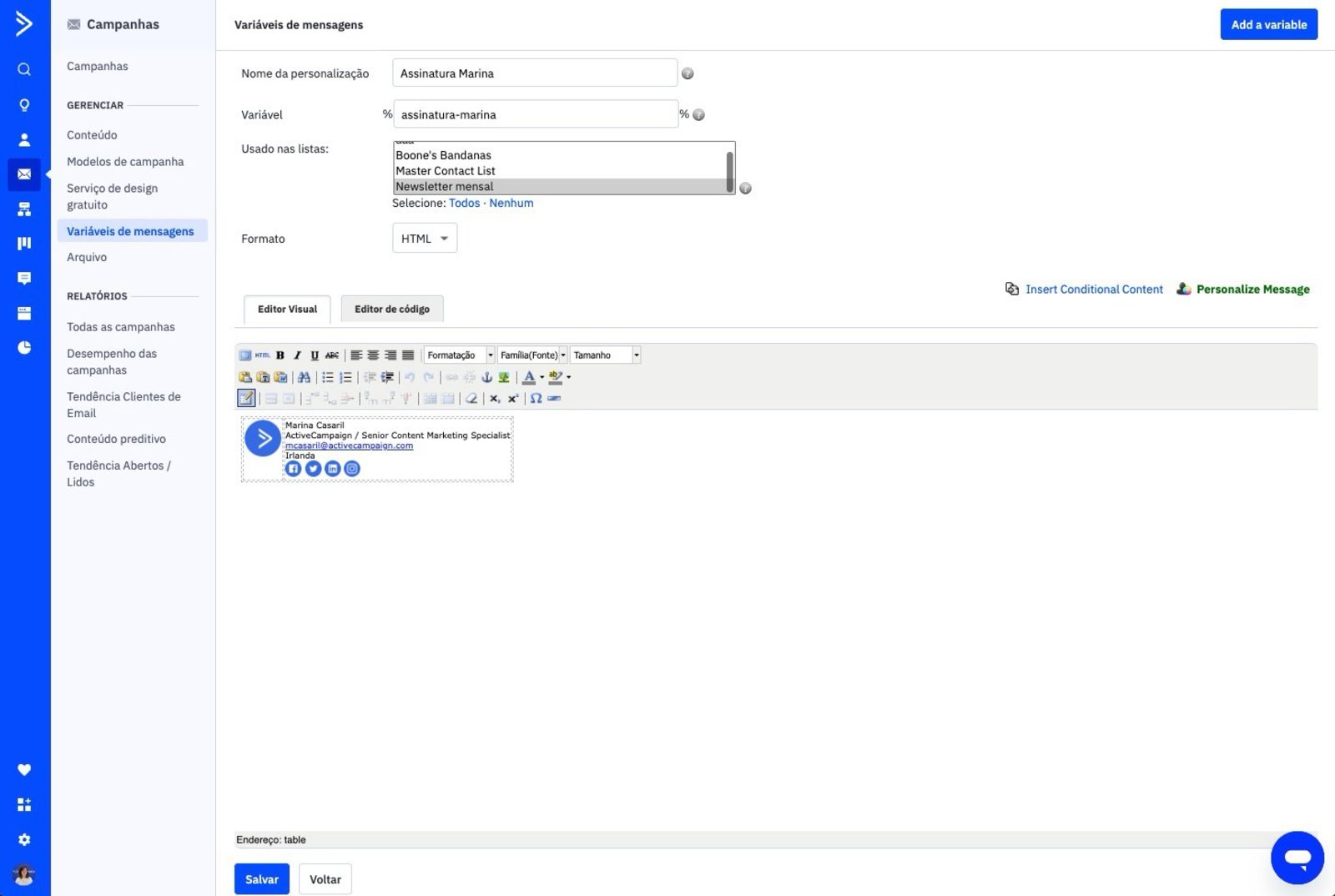This screenshot has height=896, width=1335.
Task: Deselect Newsletter mensal in the lists box
Action: click(x=444, y=185)
